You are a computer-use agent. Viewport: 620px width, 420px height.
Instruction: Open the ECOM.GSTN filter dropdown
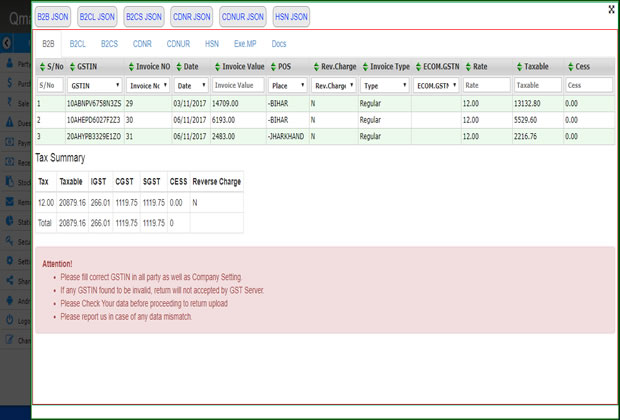[436, 85]
